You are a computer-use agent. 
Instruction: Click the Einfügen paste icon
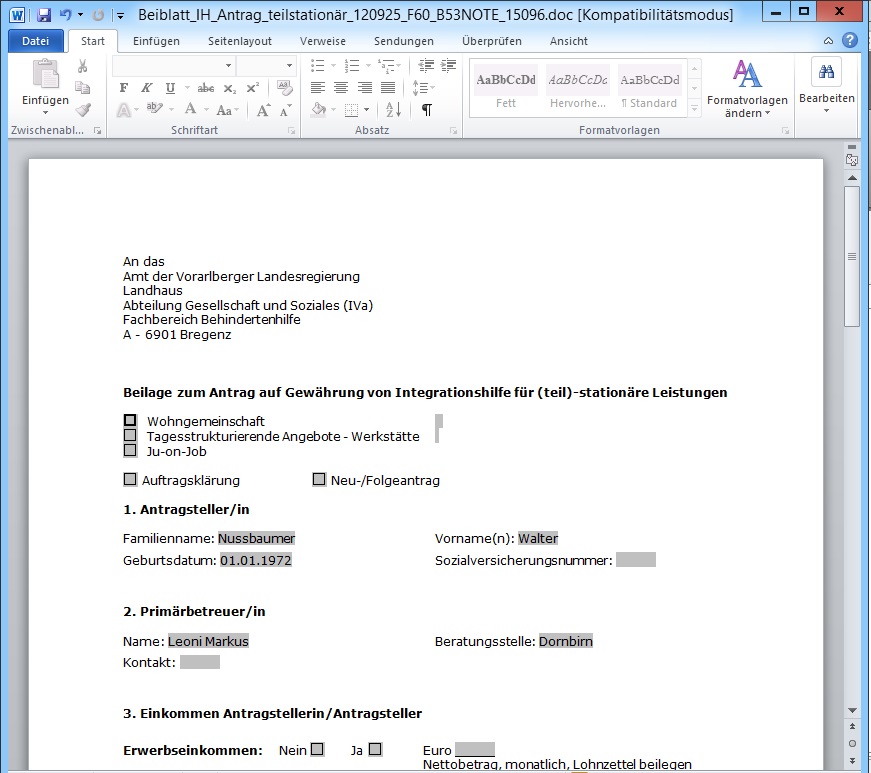(46, 74)
